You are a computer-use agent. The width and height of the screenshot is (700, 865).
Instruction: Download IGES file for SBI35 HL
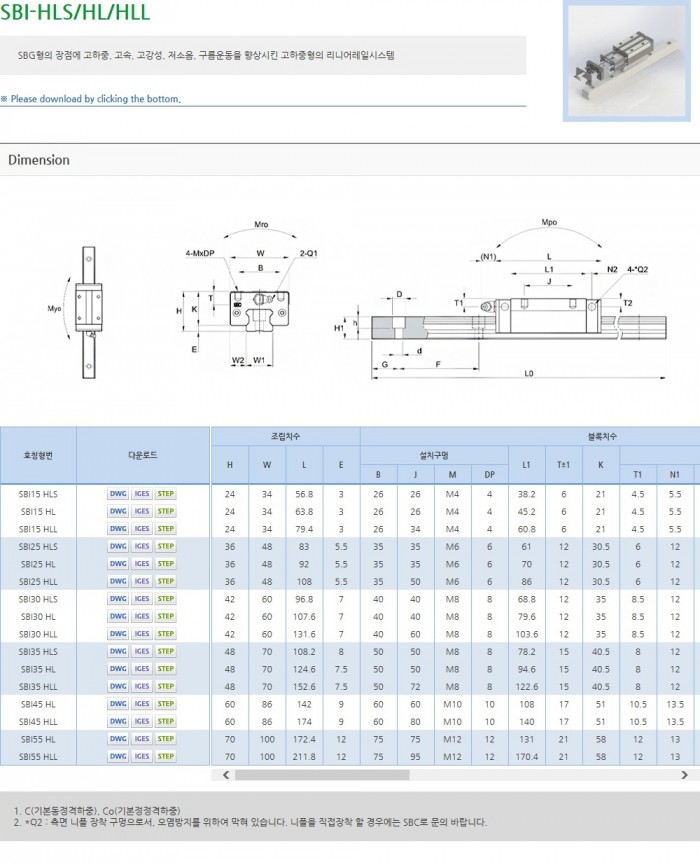click(x=142, y=669)
